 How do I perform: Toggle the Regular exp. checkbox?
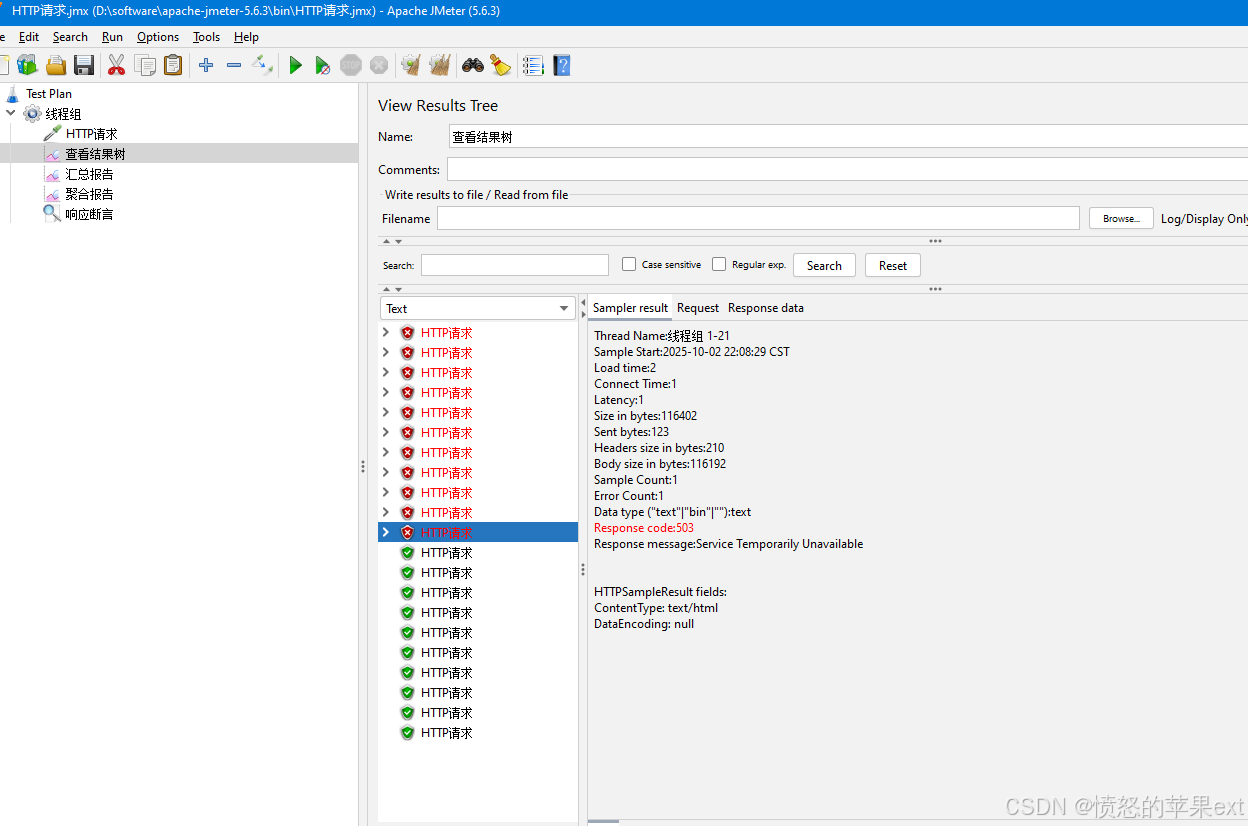coord(719,265)
